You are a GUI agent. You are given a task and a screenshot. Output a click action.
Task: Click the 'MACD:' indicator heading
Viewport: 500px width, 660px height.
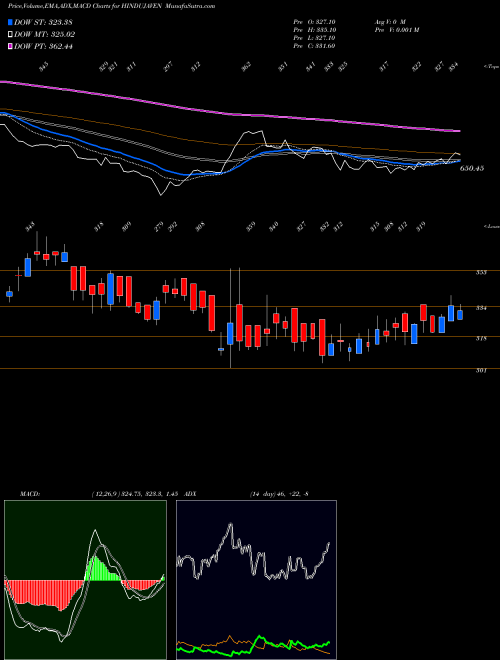(x=30, y=494)
